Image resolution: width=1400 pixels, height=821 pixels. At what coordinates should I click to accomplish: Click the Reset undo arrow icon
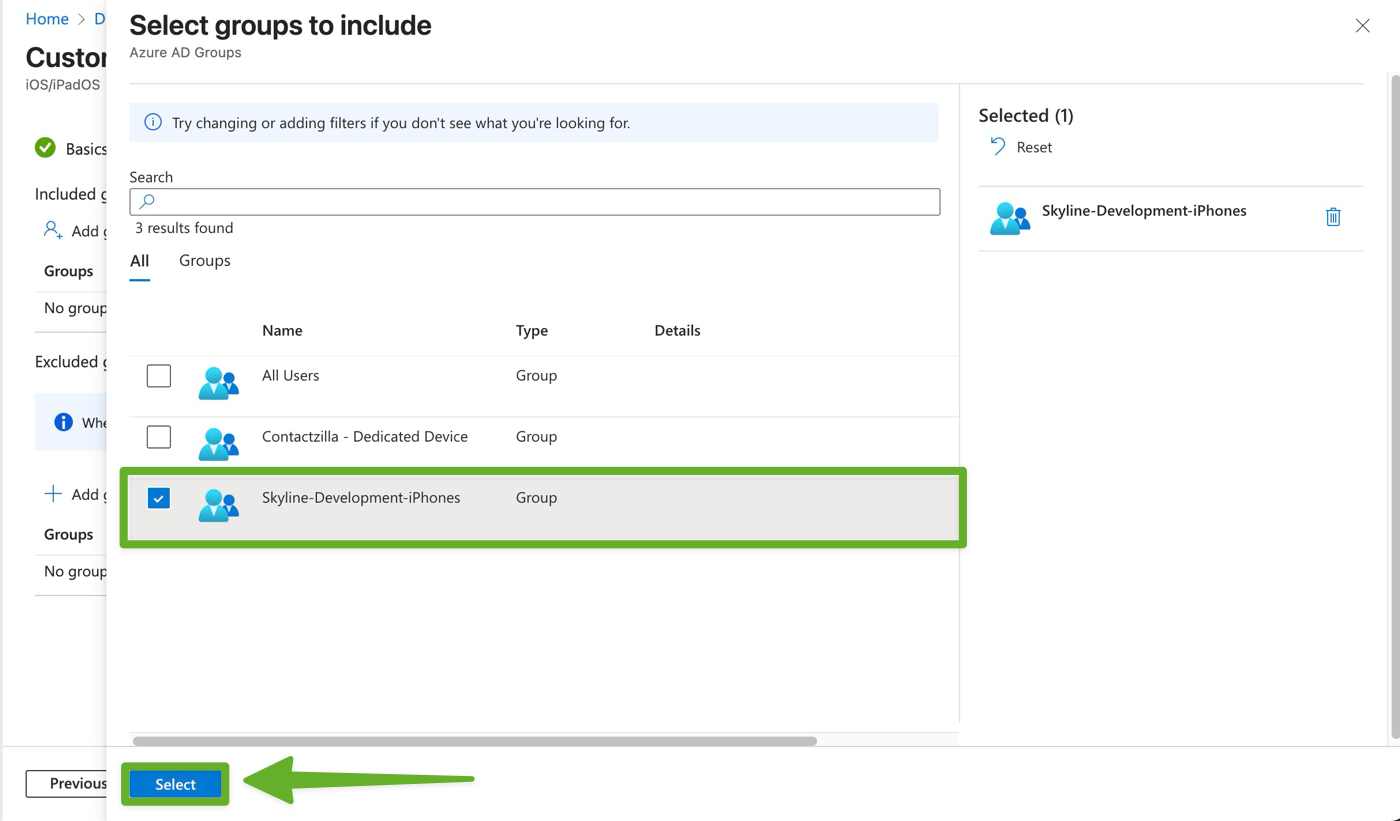pos(998,147)
